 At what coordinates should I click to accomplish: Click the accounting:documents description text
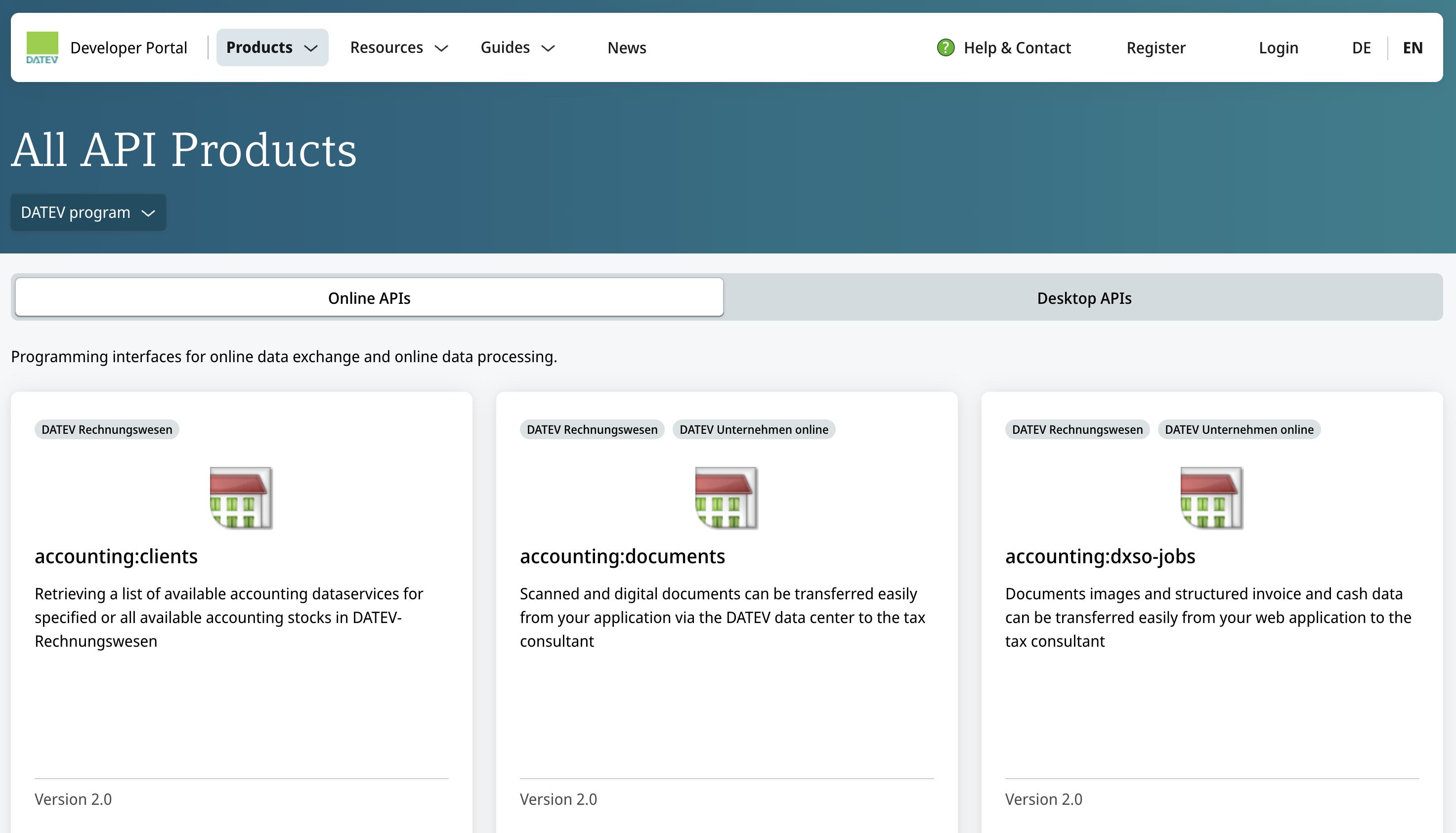(722, 617)
